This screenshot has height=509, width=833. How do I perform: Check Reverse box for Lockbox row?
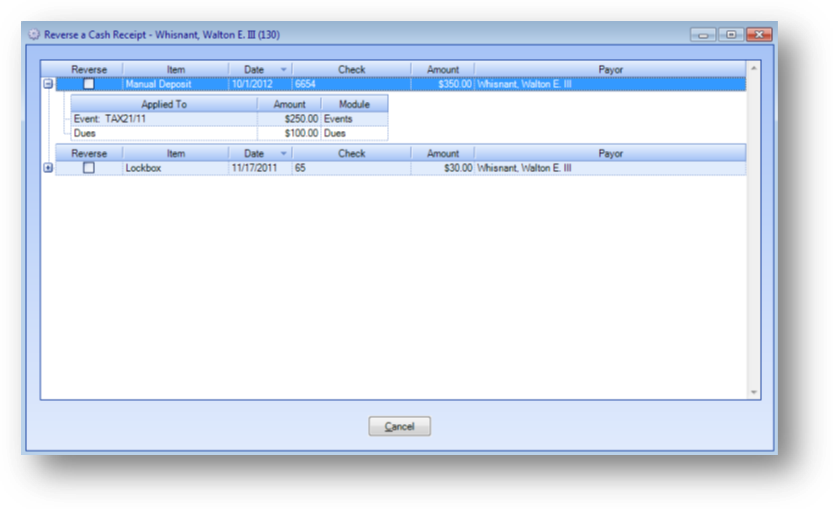(89, 168)
